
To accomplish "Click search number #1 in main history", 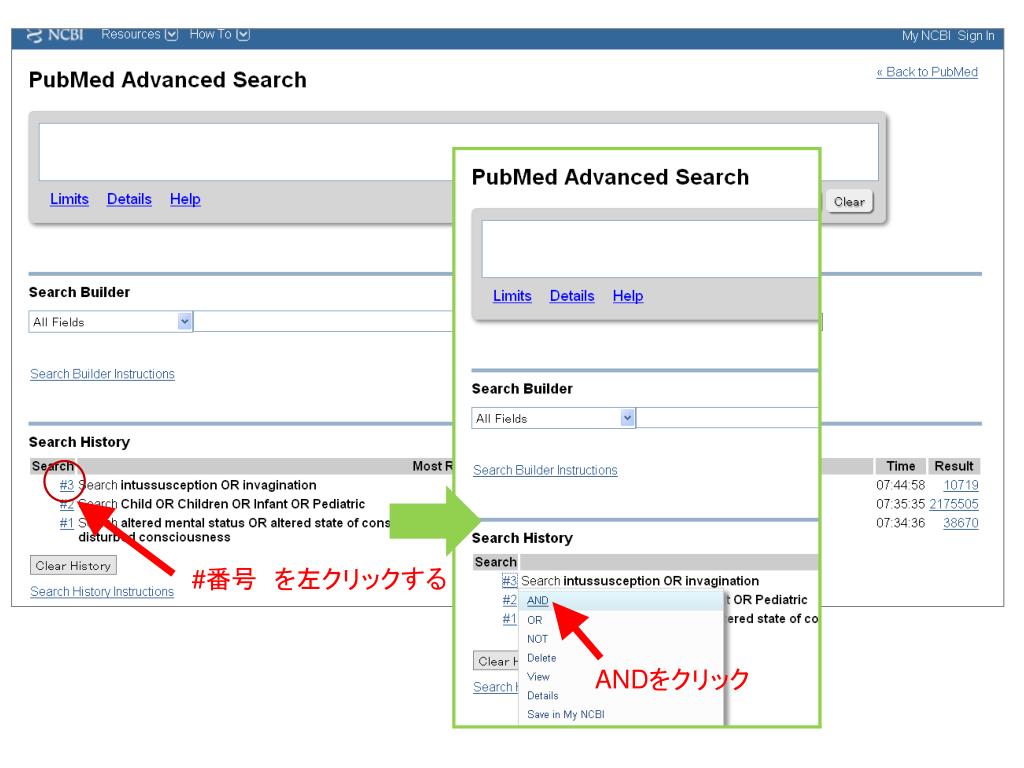I will 67,523.
